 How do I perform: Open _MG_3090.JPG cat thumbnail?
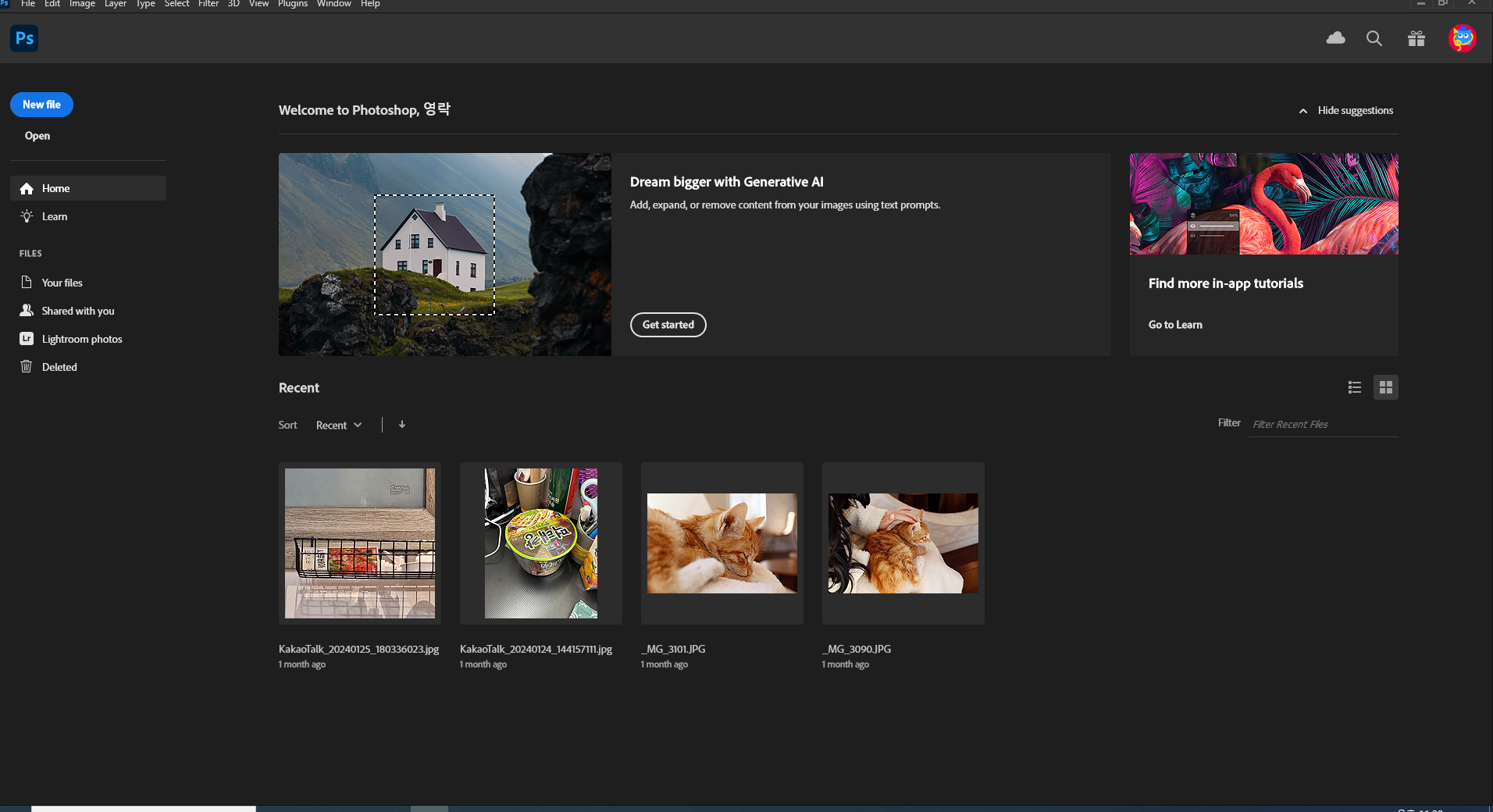click(903, 543)
